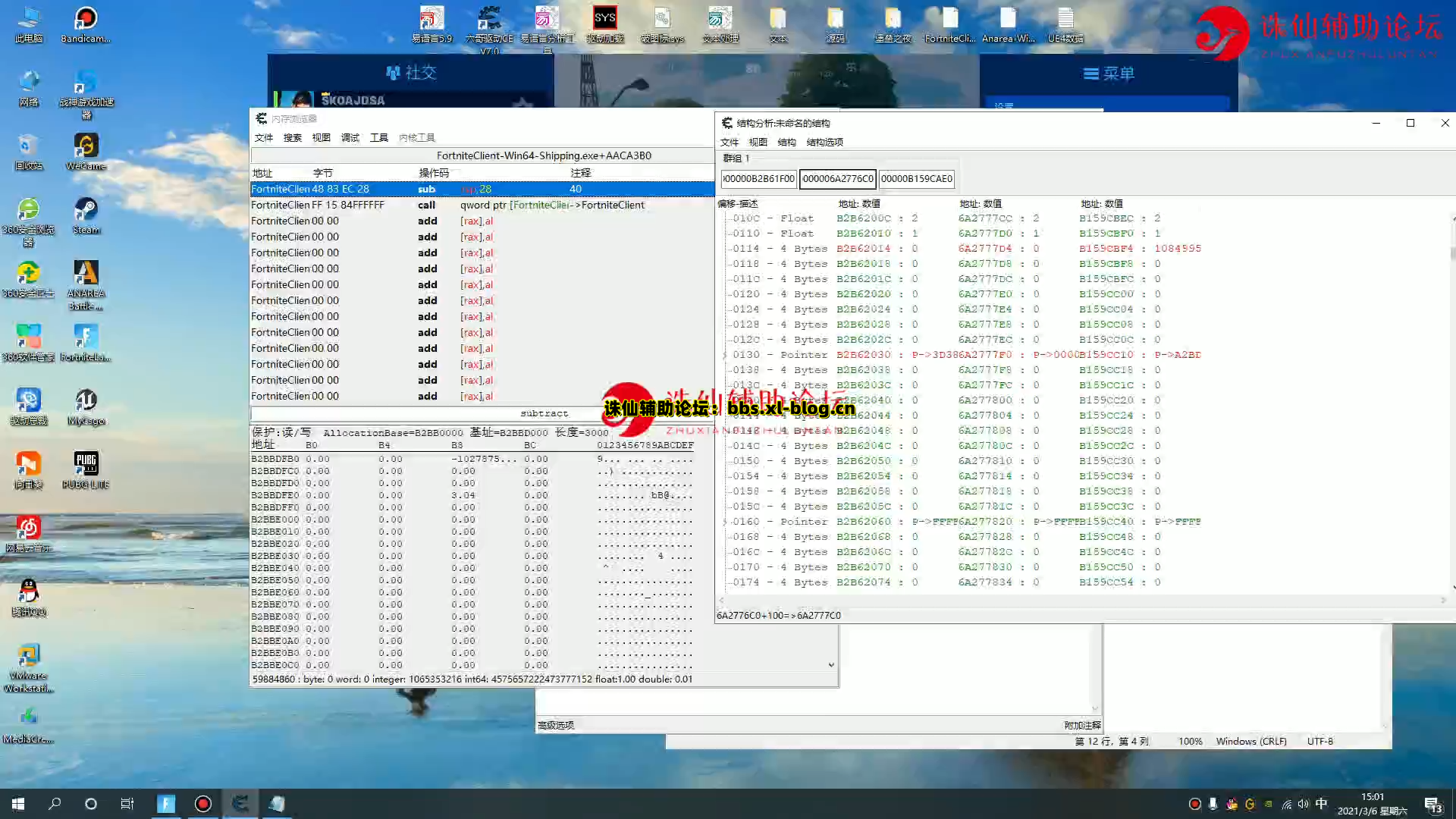Open 工具 menu in memory viewer
Image resolution: width=1456 pixels, height=819 pixels.
[379, 137]
